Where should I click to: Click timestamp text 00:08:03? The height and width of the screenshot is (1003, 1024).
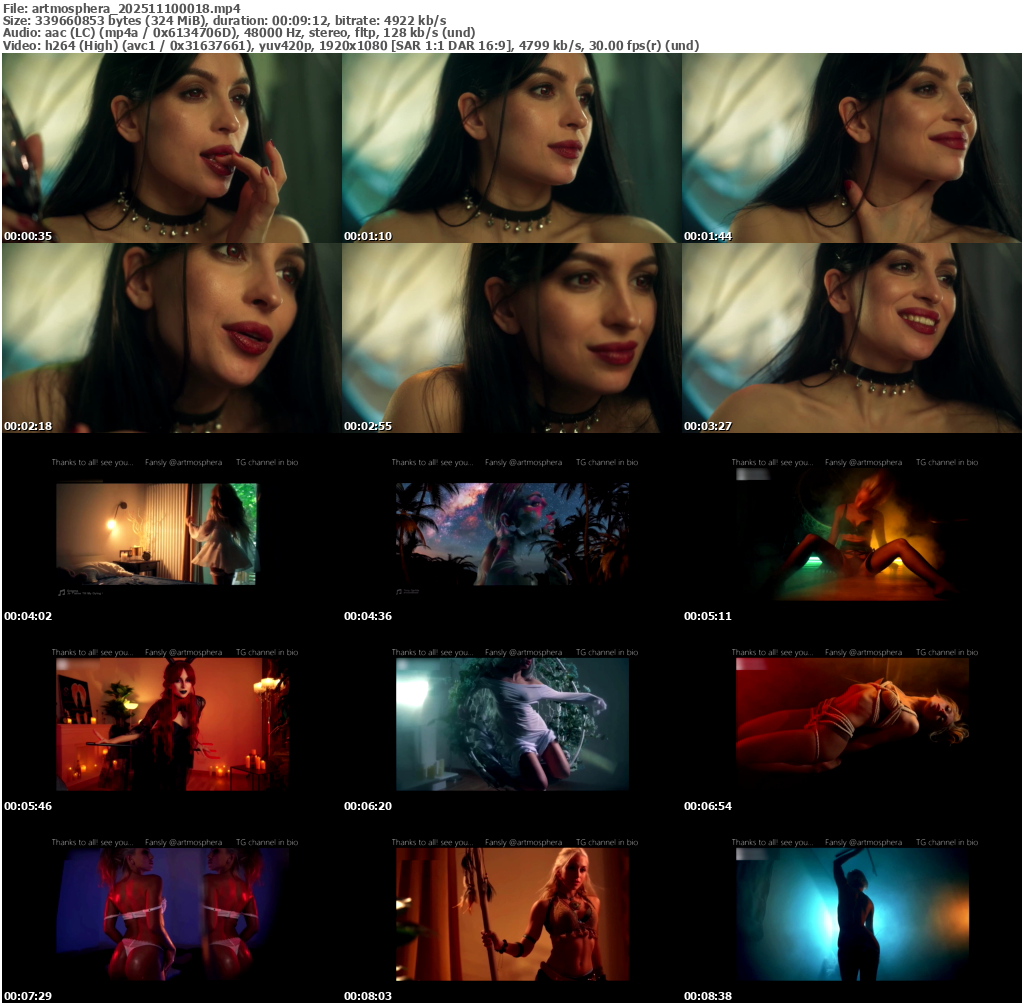pyautogui.click(x=368, y=996)
